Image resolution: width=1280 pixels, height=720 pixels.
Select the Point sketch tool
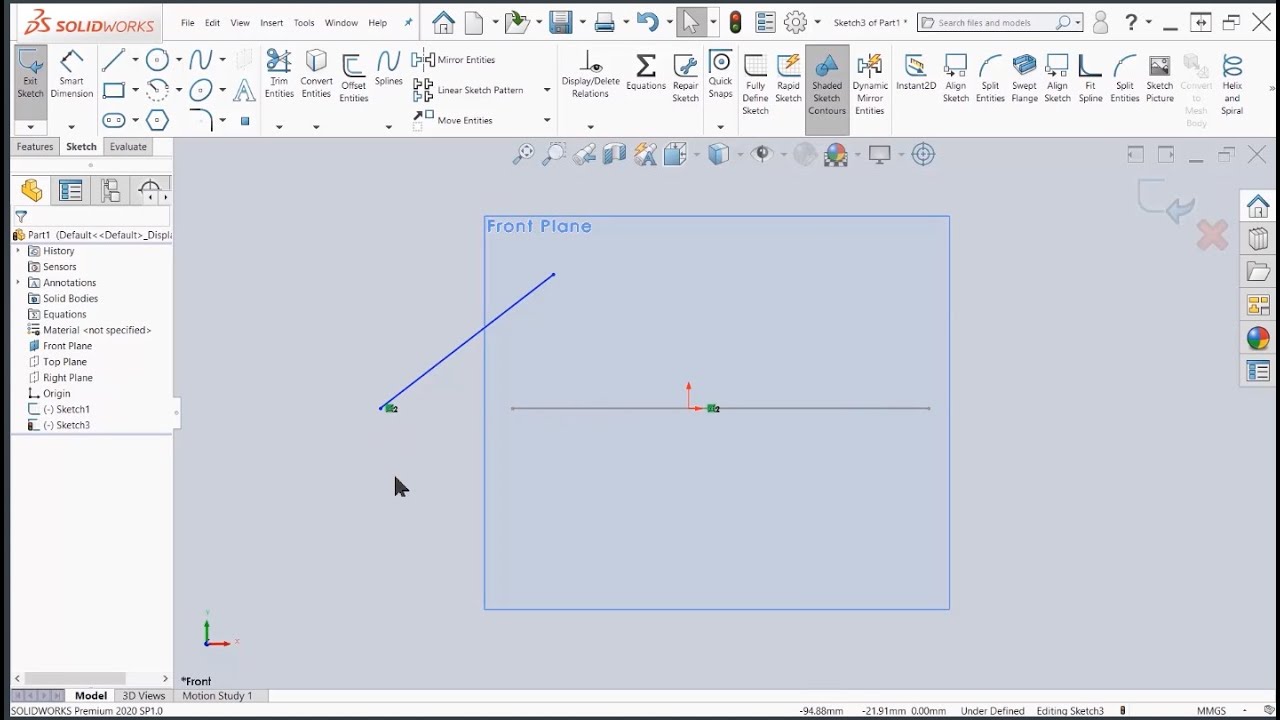(245, 121)
